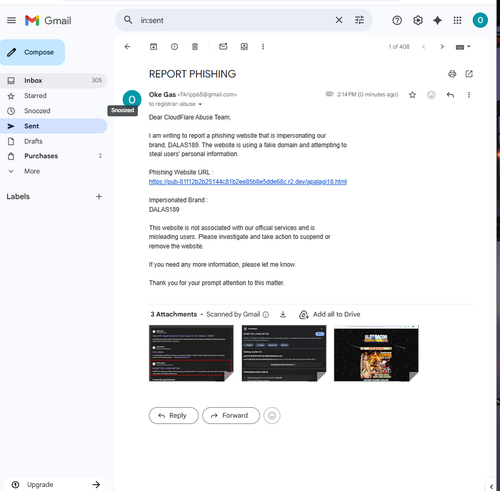The image size is (500, 491).
Task: Add emoji reaction next to Forward
Action: [272, 416]
